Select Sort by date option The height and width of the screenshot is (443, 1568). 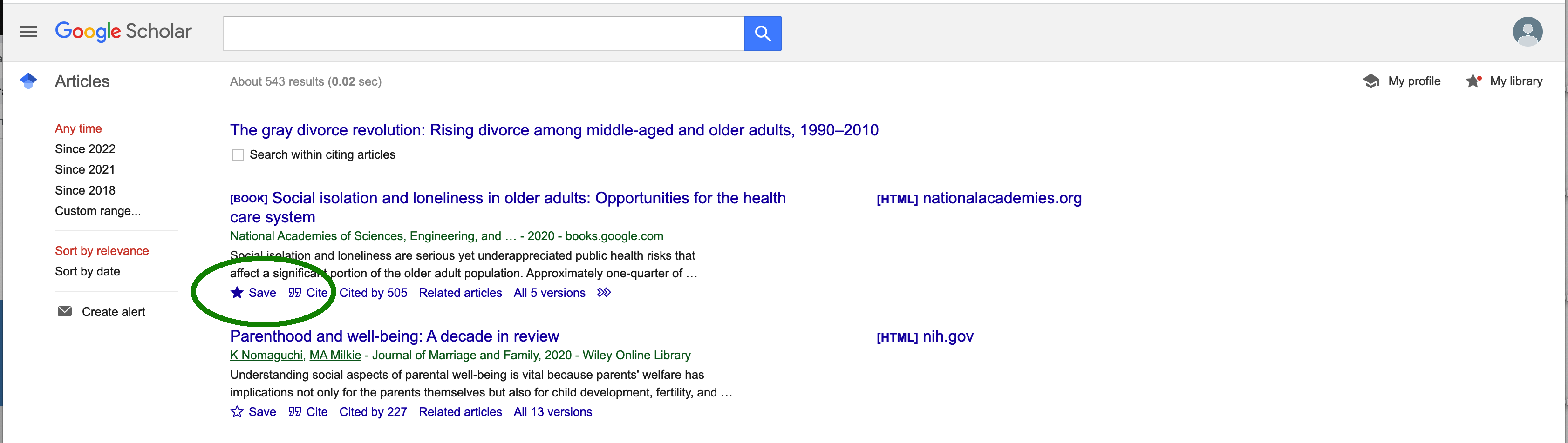(x=87, y=272)
